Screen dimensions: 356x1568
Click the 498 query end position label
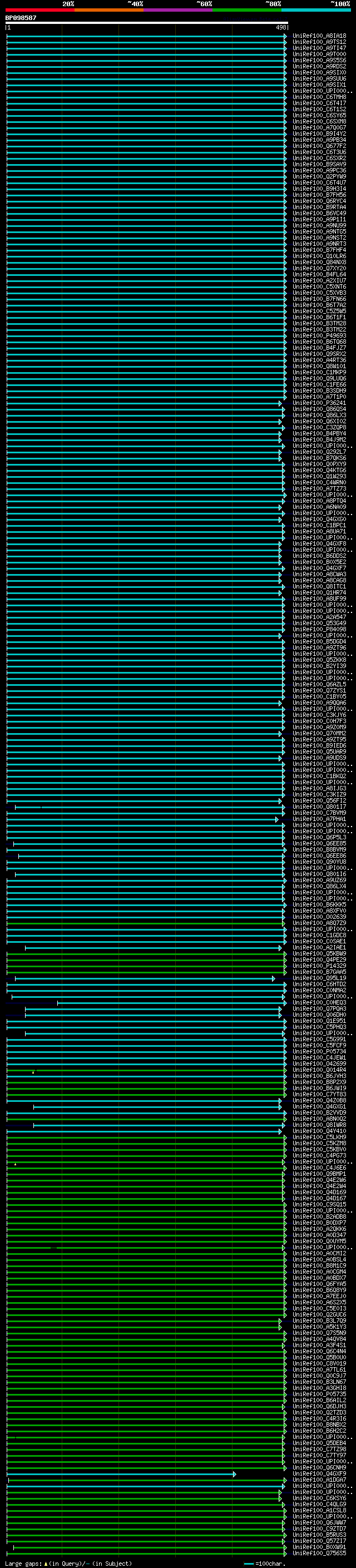tap(280, 27)
